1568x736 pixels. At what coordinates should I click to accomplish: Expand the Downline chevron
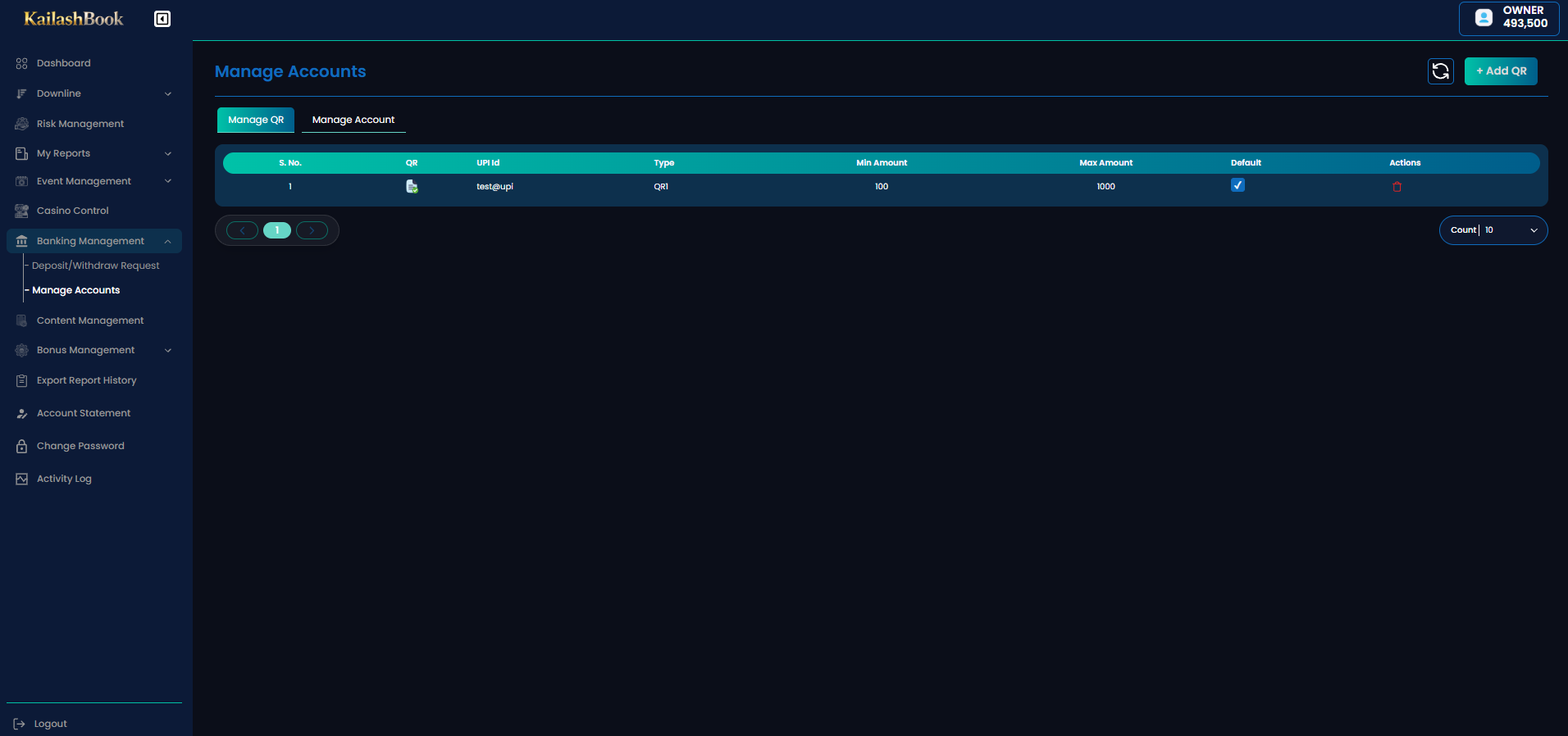click(x=168, y=93)
